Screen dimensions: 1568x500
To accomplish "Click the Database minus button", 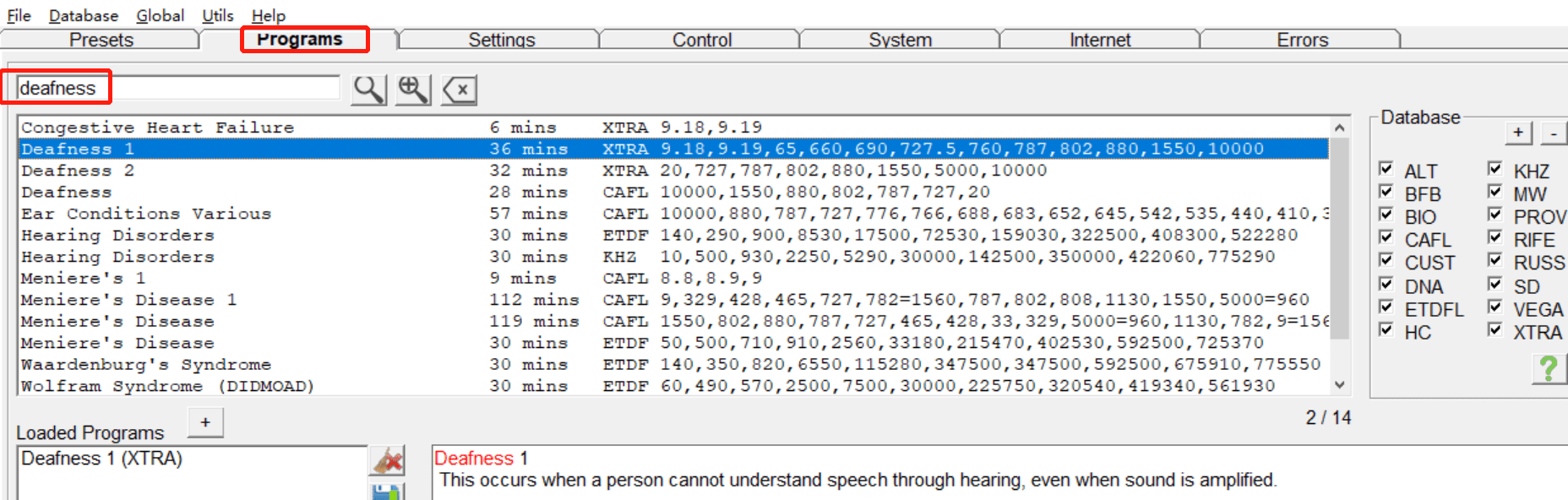I will 1554,133.
